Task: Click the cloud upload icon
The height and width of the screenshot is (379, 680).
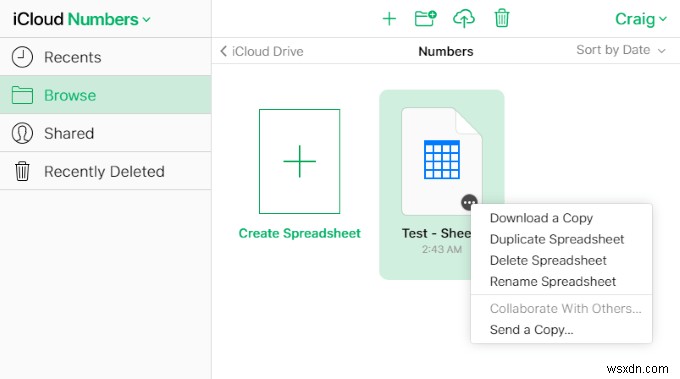Action: tap(464, 19)
